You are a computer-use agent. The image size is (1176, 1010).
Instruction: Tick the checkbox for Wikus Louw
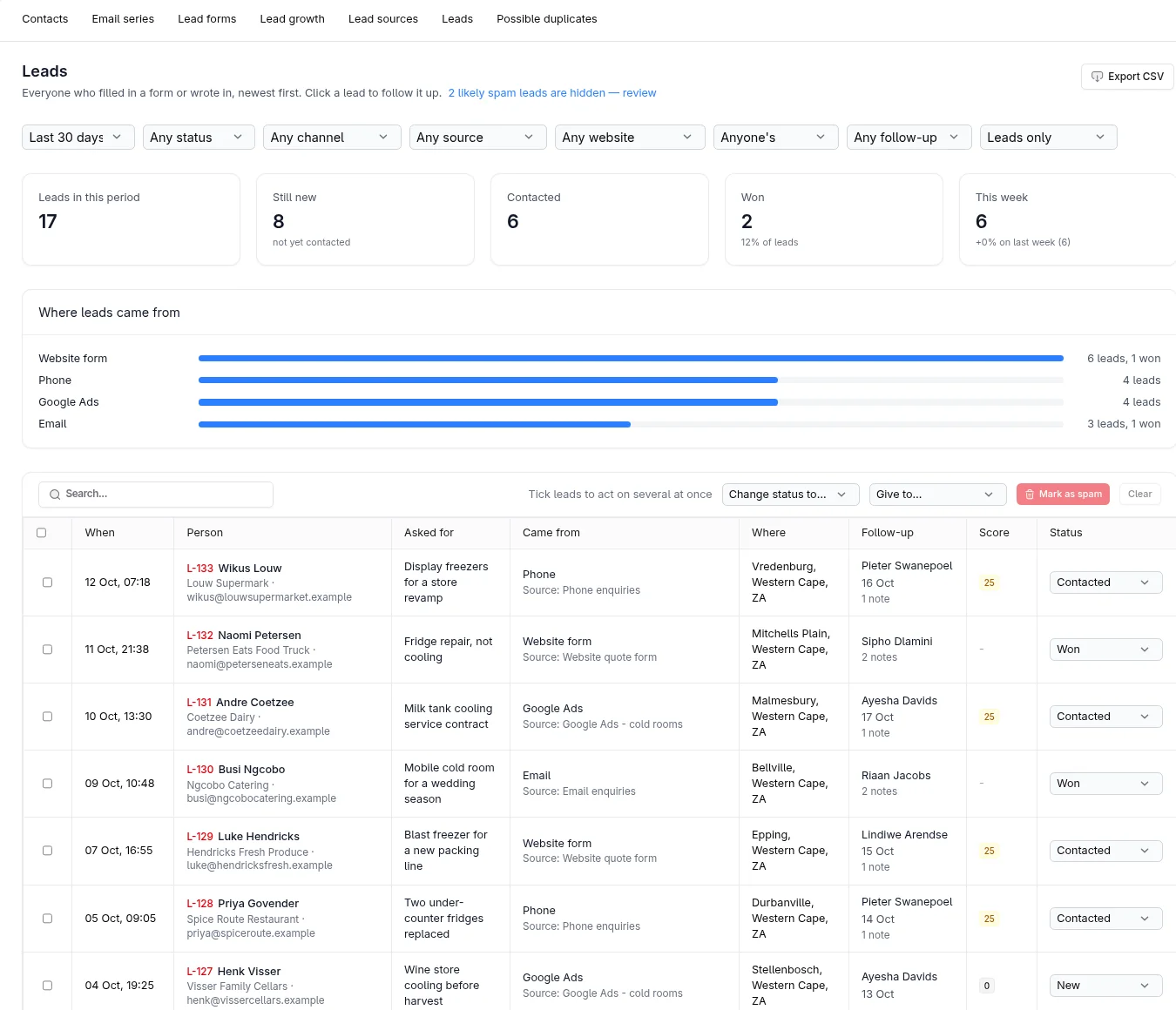pos(47,582)
